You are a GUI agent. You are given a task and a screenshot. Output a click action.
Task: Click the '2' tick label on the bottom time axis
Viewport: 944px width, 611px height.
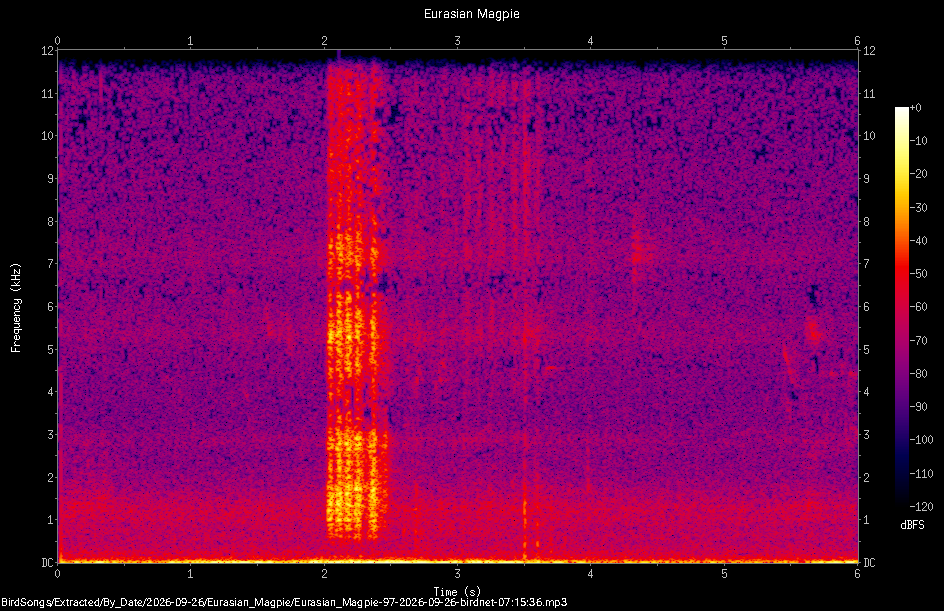pos(324,574)
